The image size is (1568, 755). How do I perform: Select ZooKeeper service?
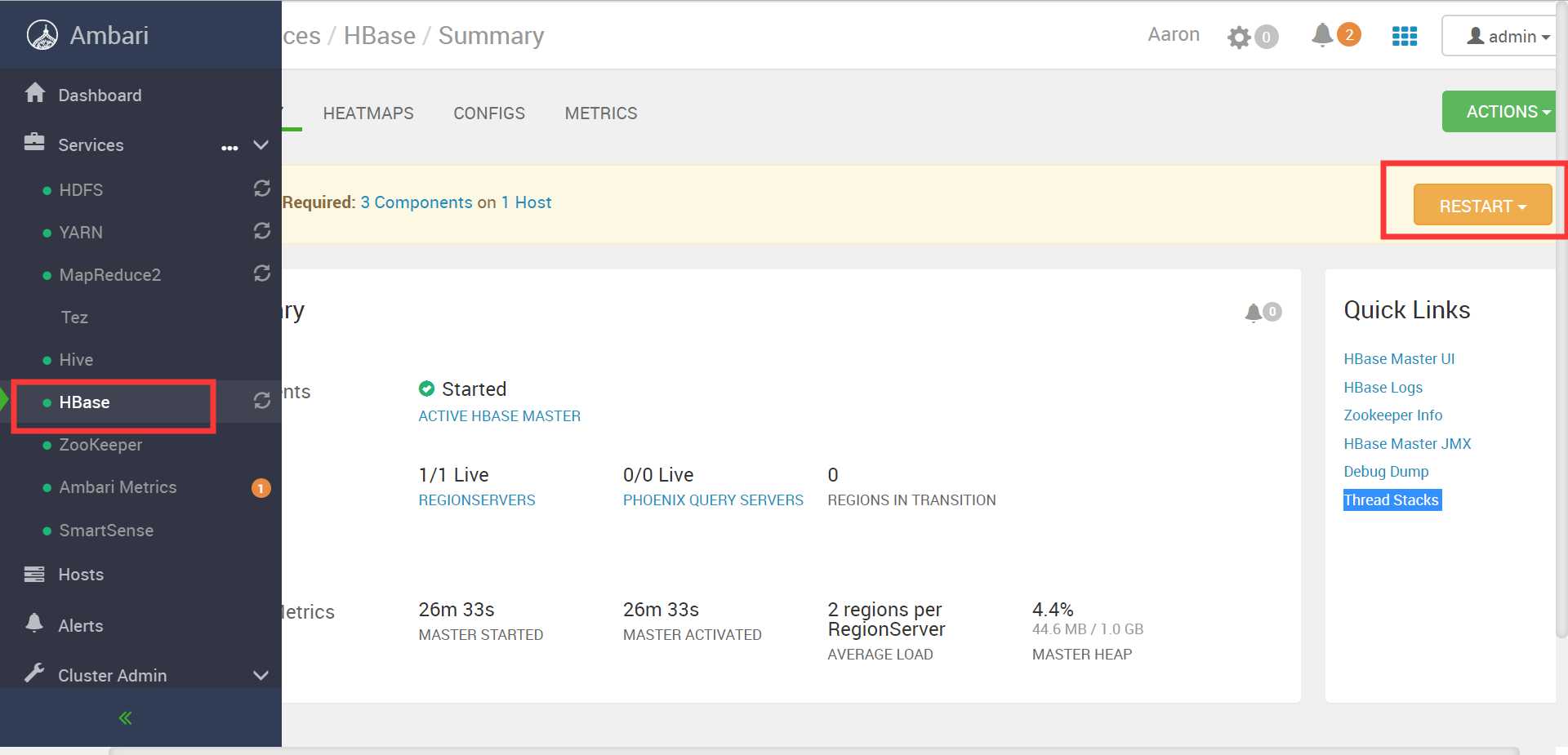[100, 445]
